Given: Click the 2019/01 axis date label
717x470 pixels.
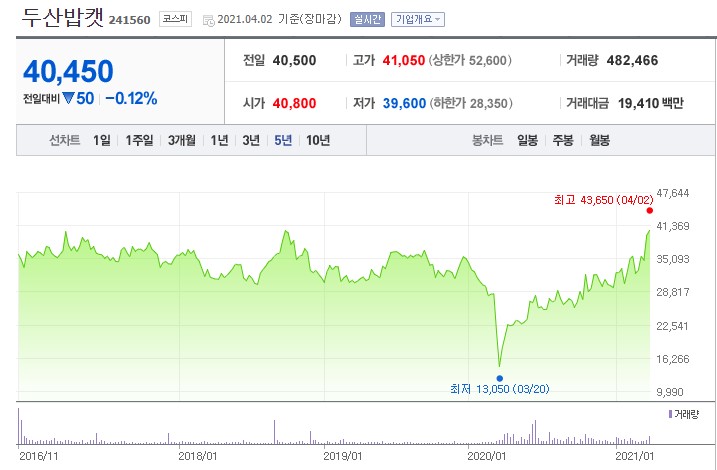Looking at the screenshot, I should click(x=343, y=456).
